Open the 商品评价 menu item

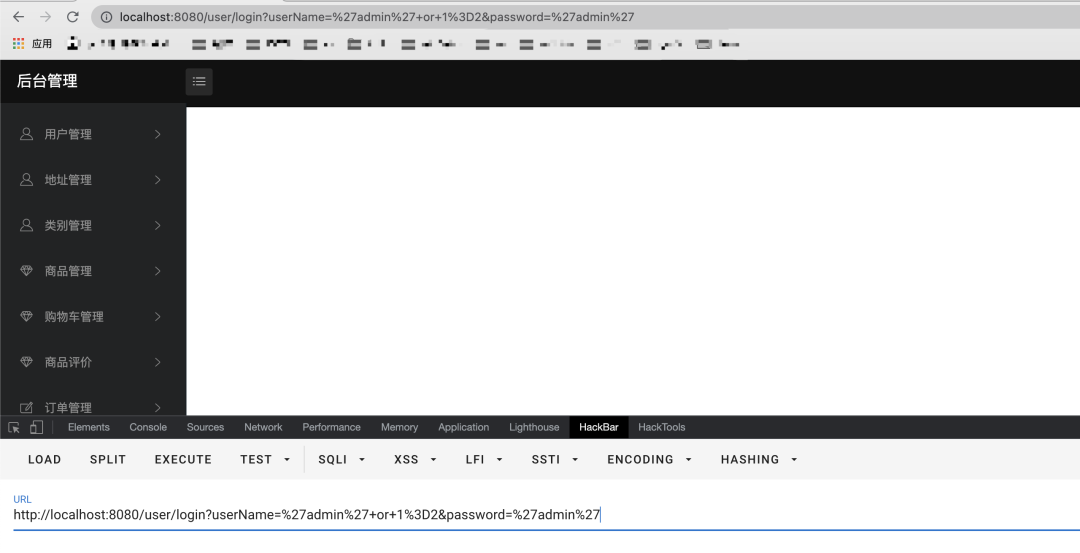tap(93, 362)
